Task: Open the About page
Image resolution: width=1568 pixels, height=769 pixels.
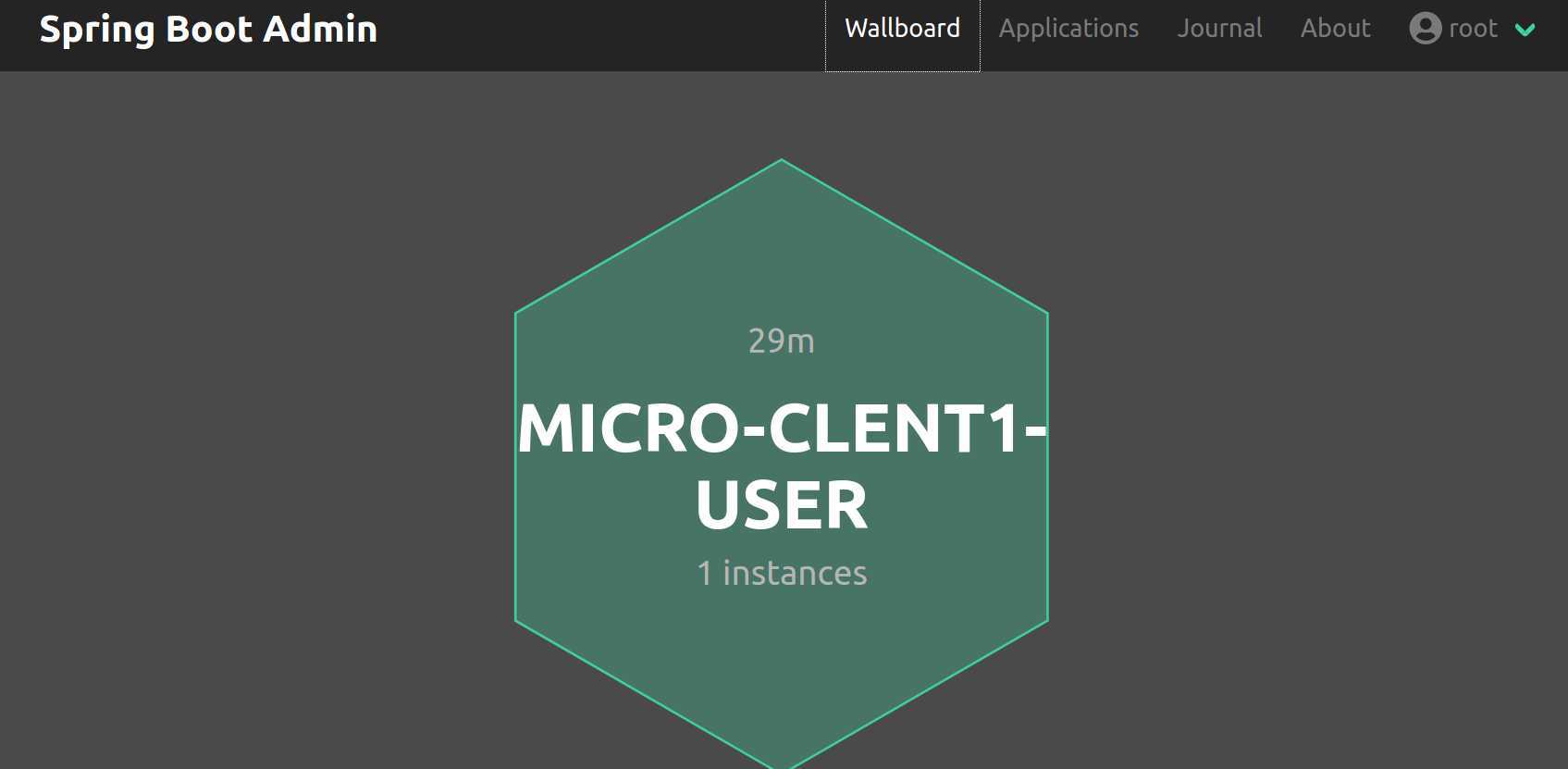Action: 1335,29
